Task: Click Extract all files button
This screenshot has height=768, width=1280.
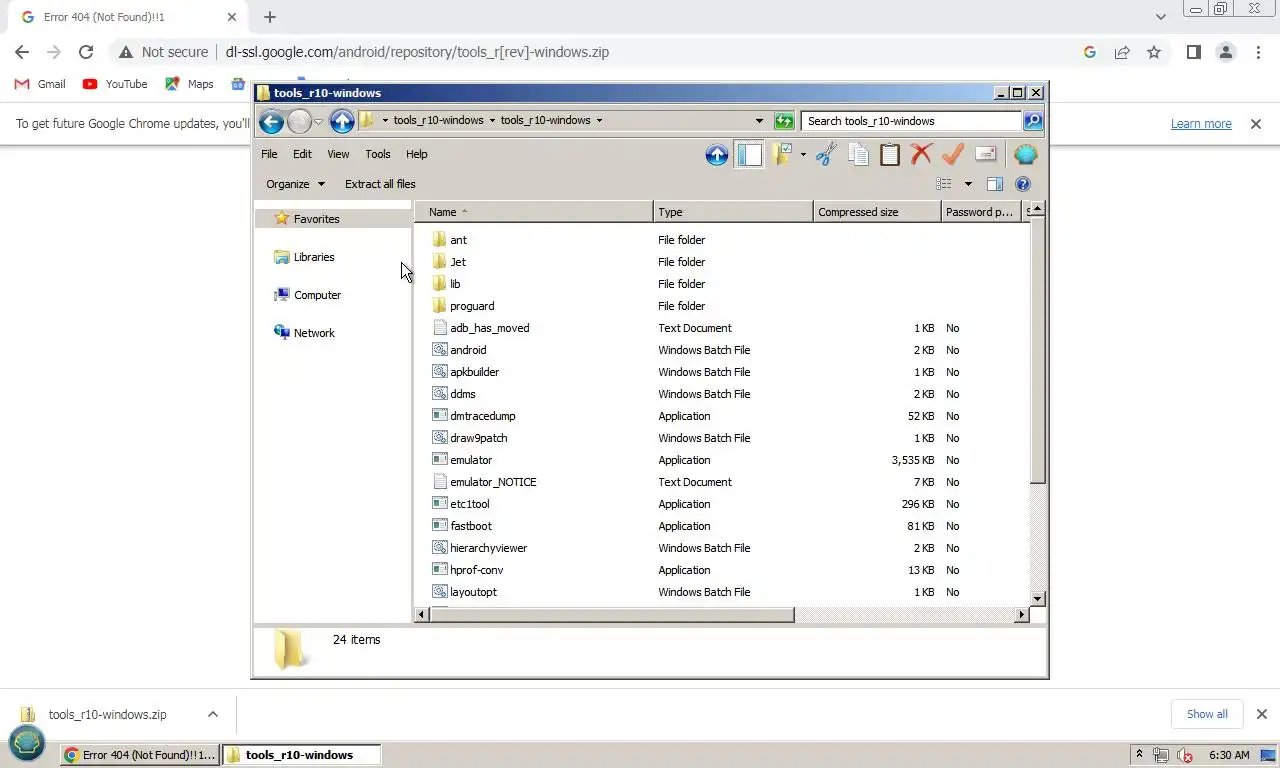Action: (x=380, y=184)
